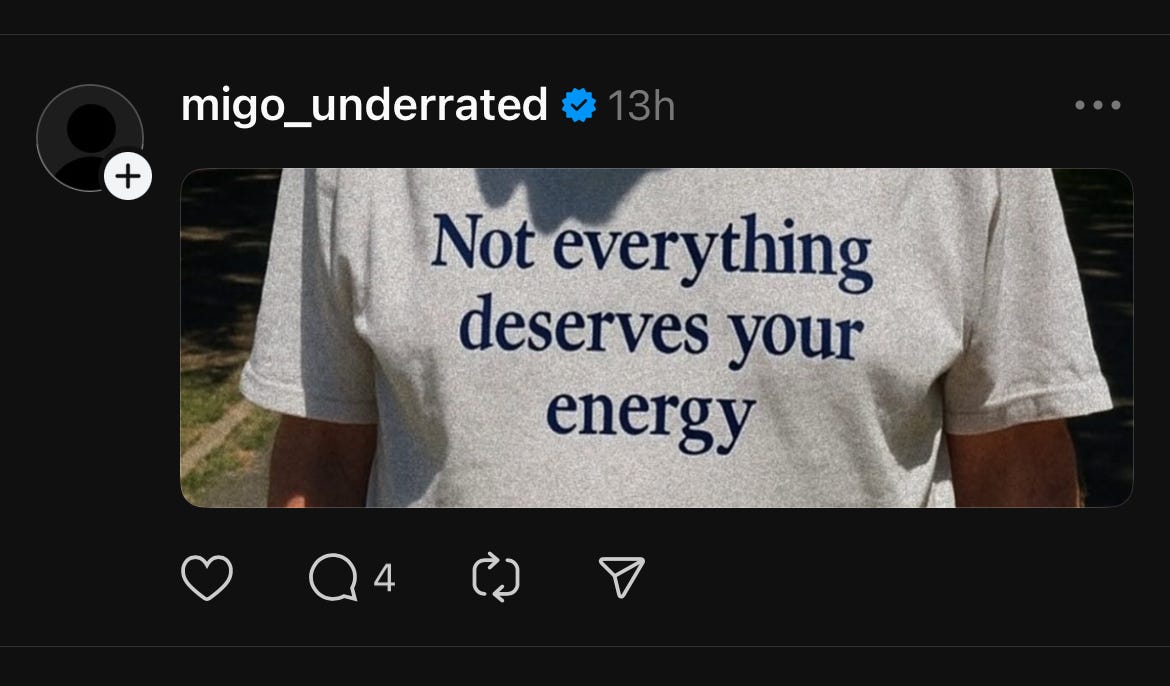This screenshot has height=686, width=1170.
Task: Tap the 'Not everything' line in the image
Action: [x=651, y=250]
